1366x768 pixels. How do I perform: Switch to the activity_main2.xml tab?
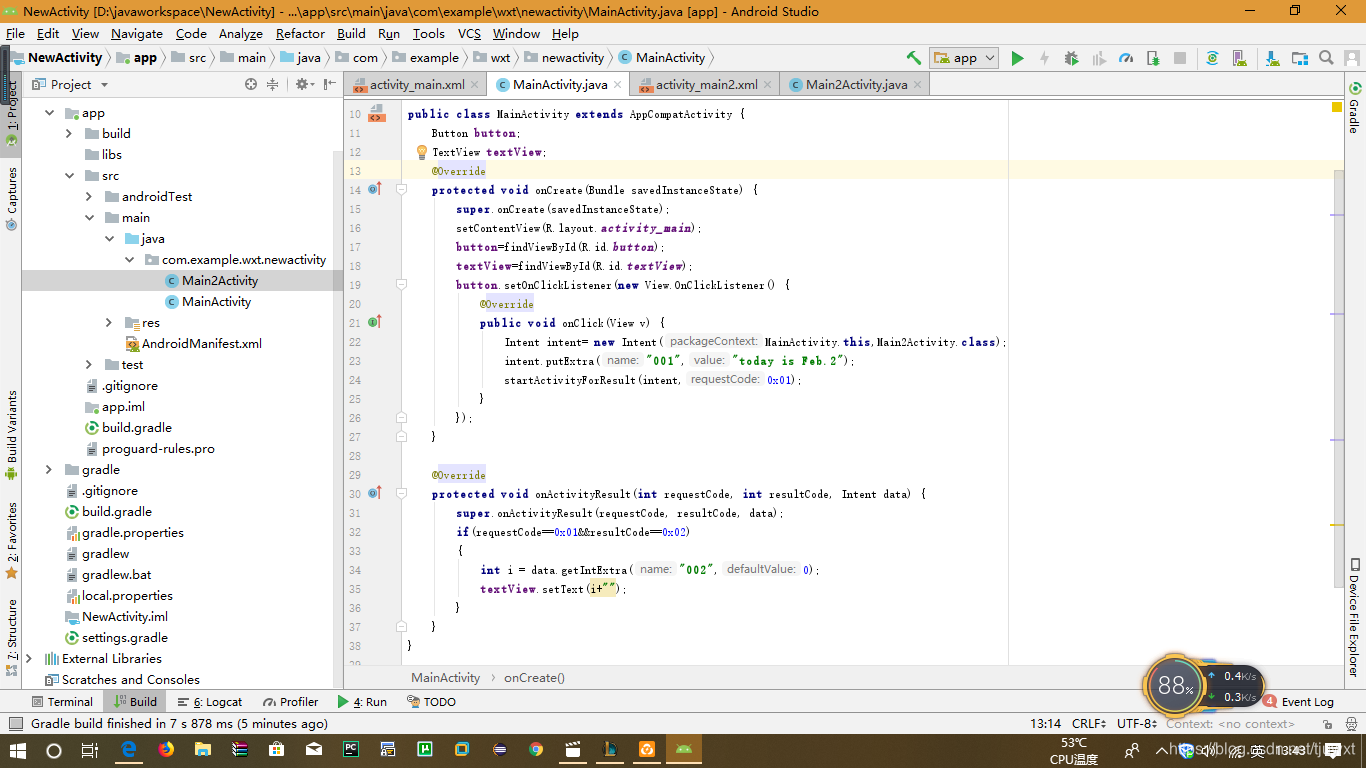pyautogui.click(x=707, y=85)
